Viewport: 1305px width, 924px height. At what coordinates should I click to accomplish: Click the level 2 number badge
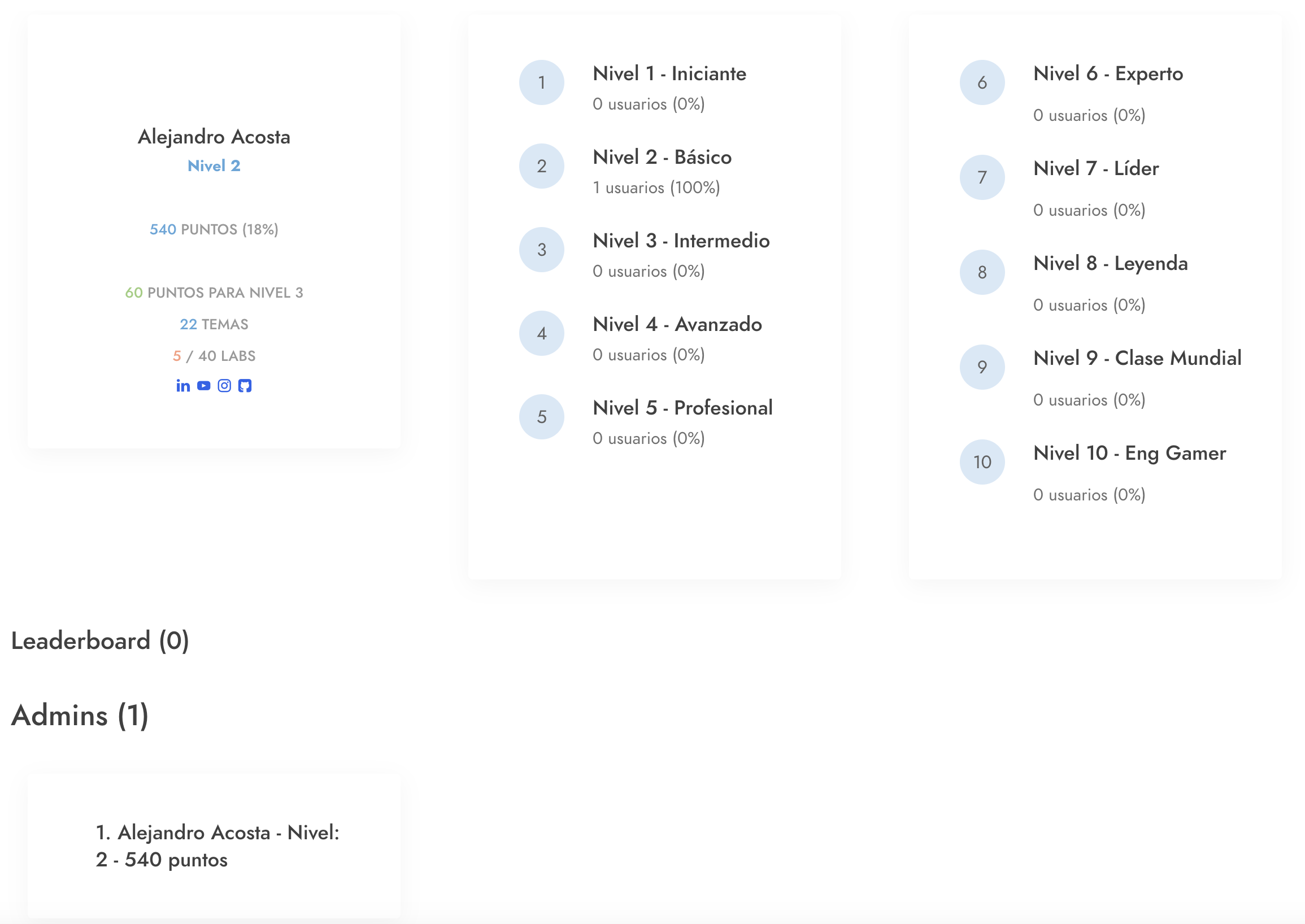point(541,166)
